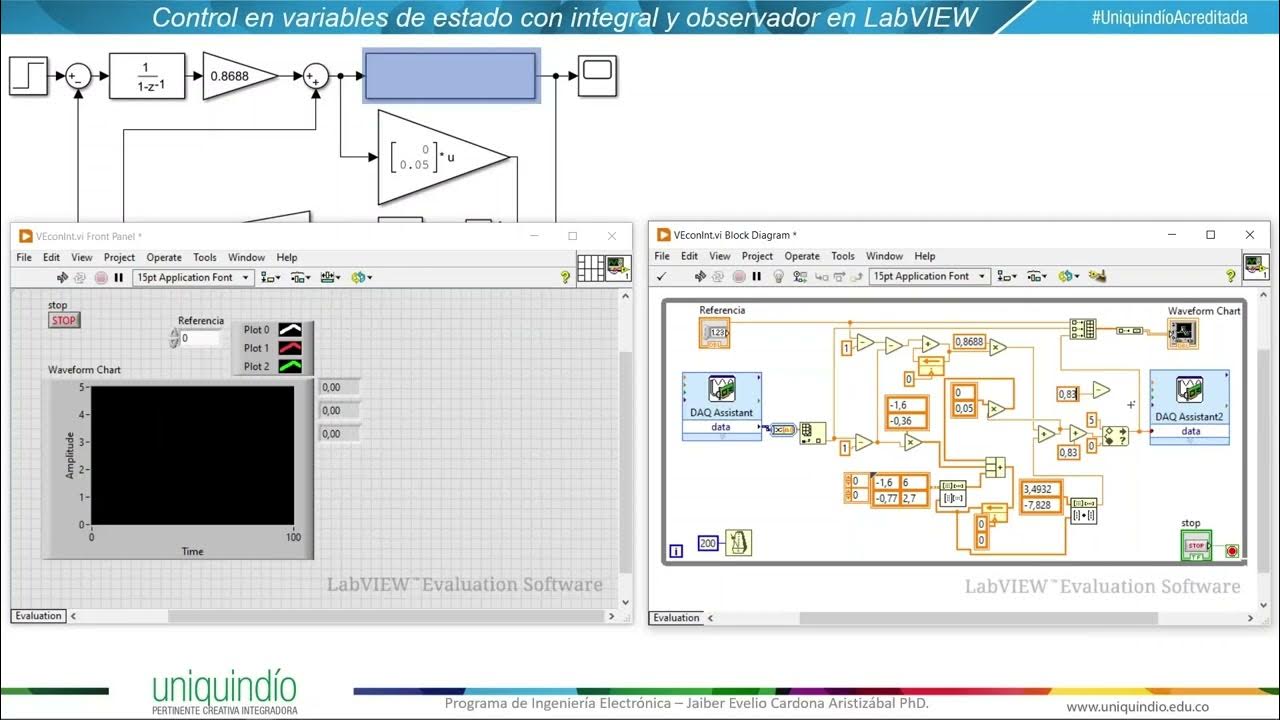The image size is (1280, 720).
Task: Open View menu in Front Panel window
Action: click(x=82, y=258)
